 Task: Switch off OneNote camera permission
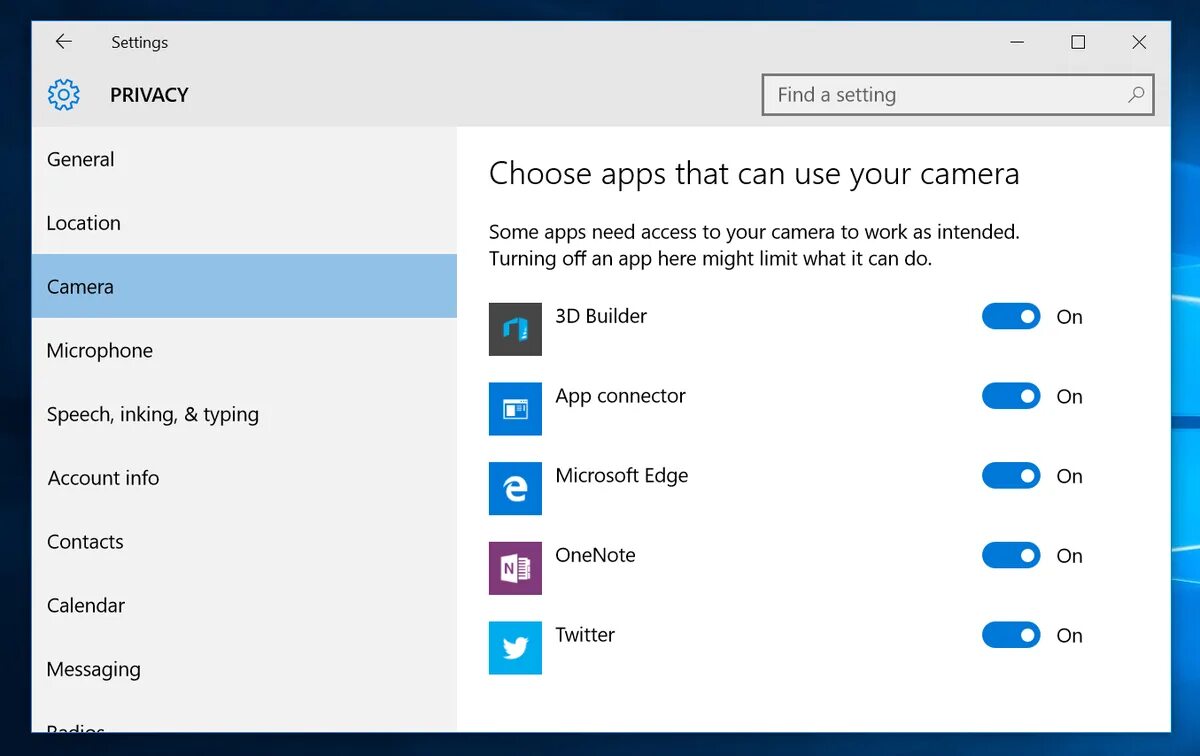(1011, 555)
